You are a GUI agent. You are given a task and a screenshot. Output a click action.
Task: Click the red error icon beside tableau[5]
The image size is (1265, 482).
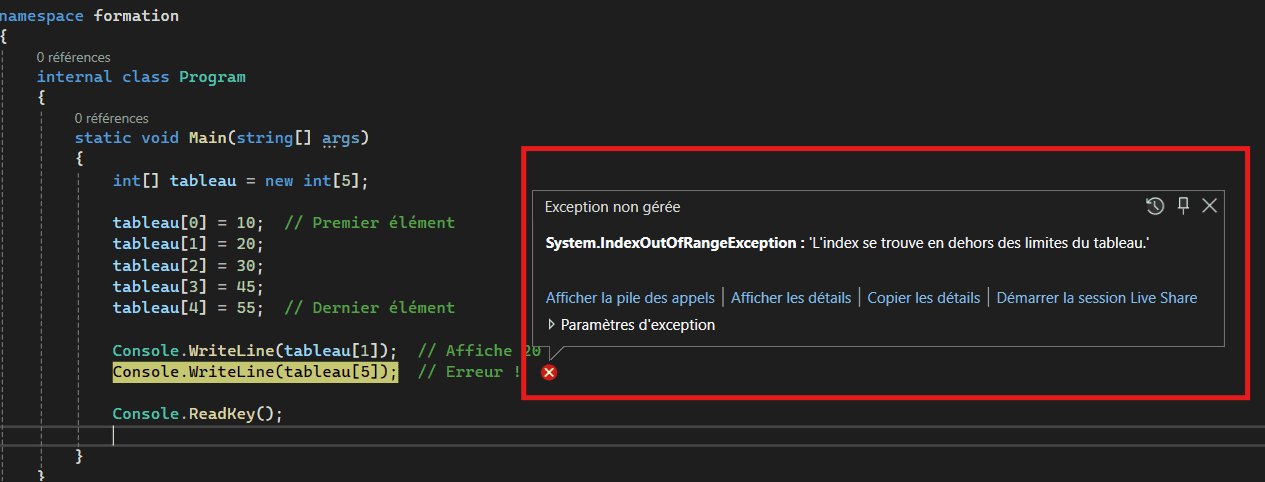click(549, 372)
